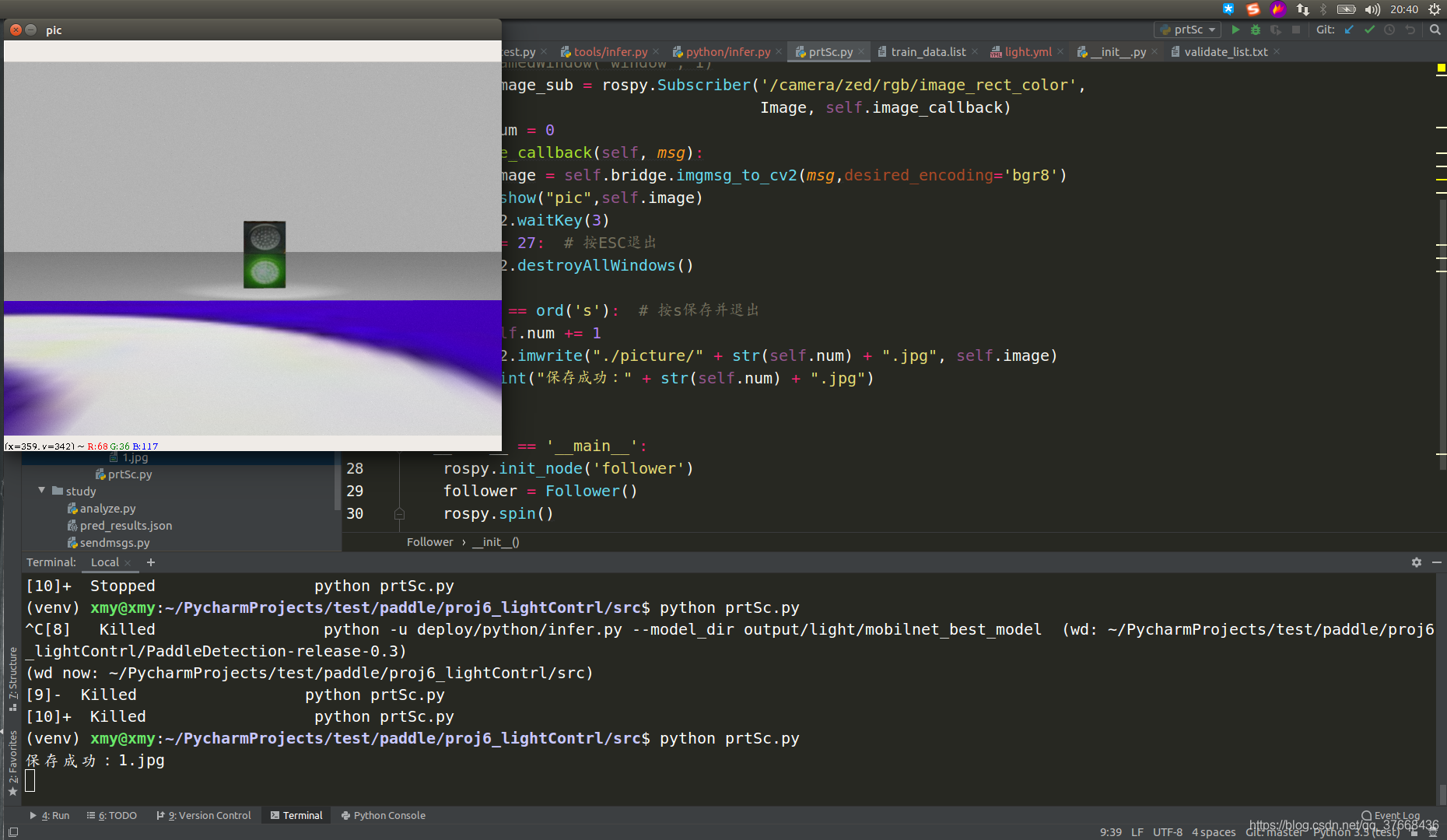The image size is (1447, 840).
Task: Click the stop square button in toolbar
Action: tap(1295, 30)
